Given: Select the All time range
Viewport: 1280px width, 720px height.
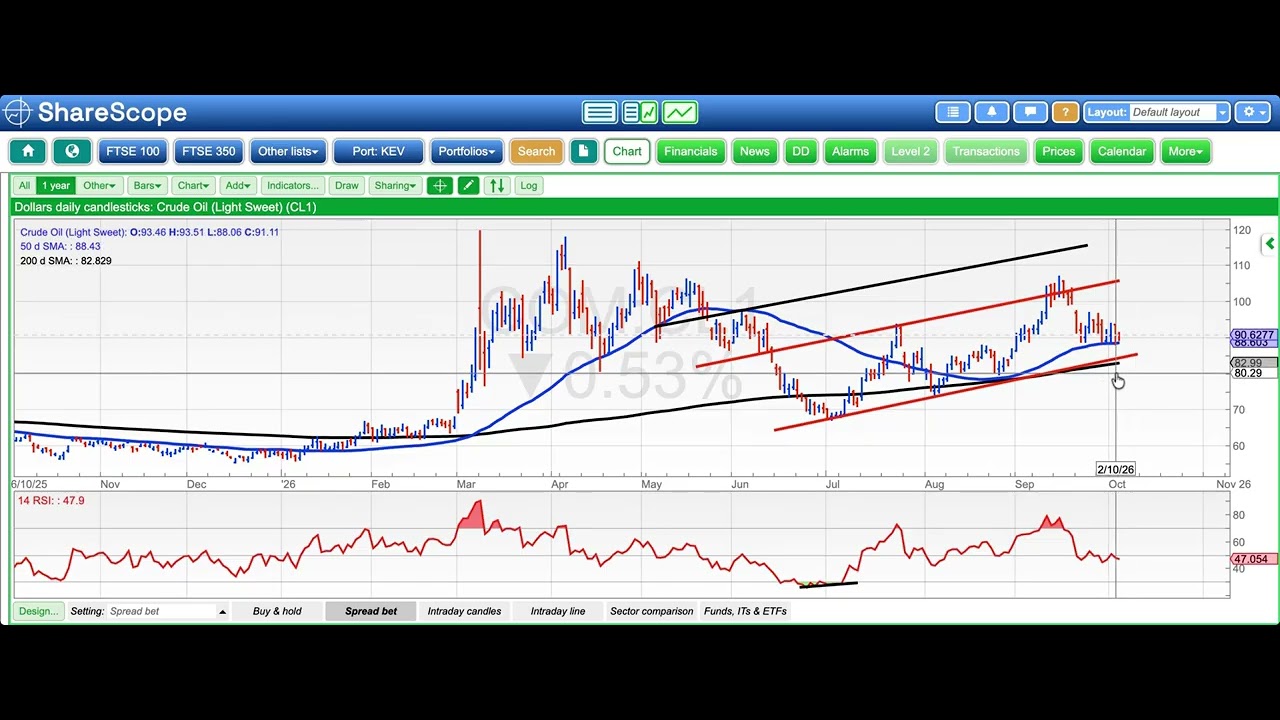Looking at the screenshot, I should (24, 185).
